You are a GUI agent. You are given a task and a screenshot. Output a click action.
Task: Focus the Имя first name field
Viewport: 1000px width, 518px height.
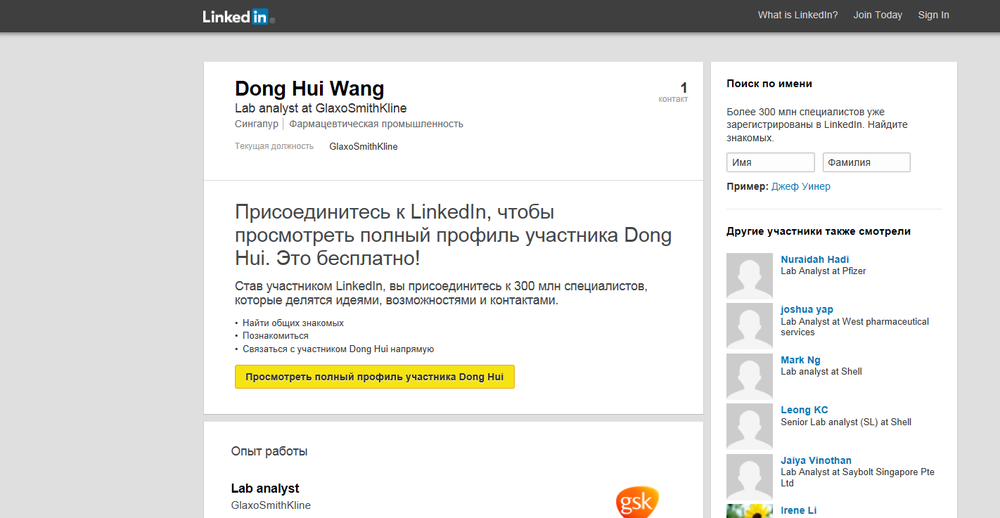click(x=770, y=162)
